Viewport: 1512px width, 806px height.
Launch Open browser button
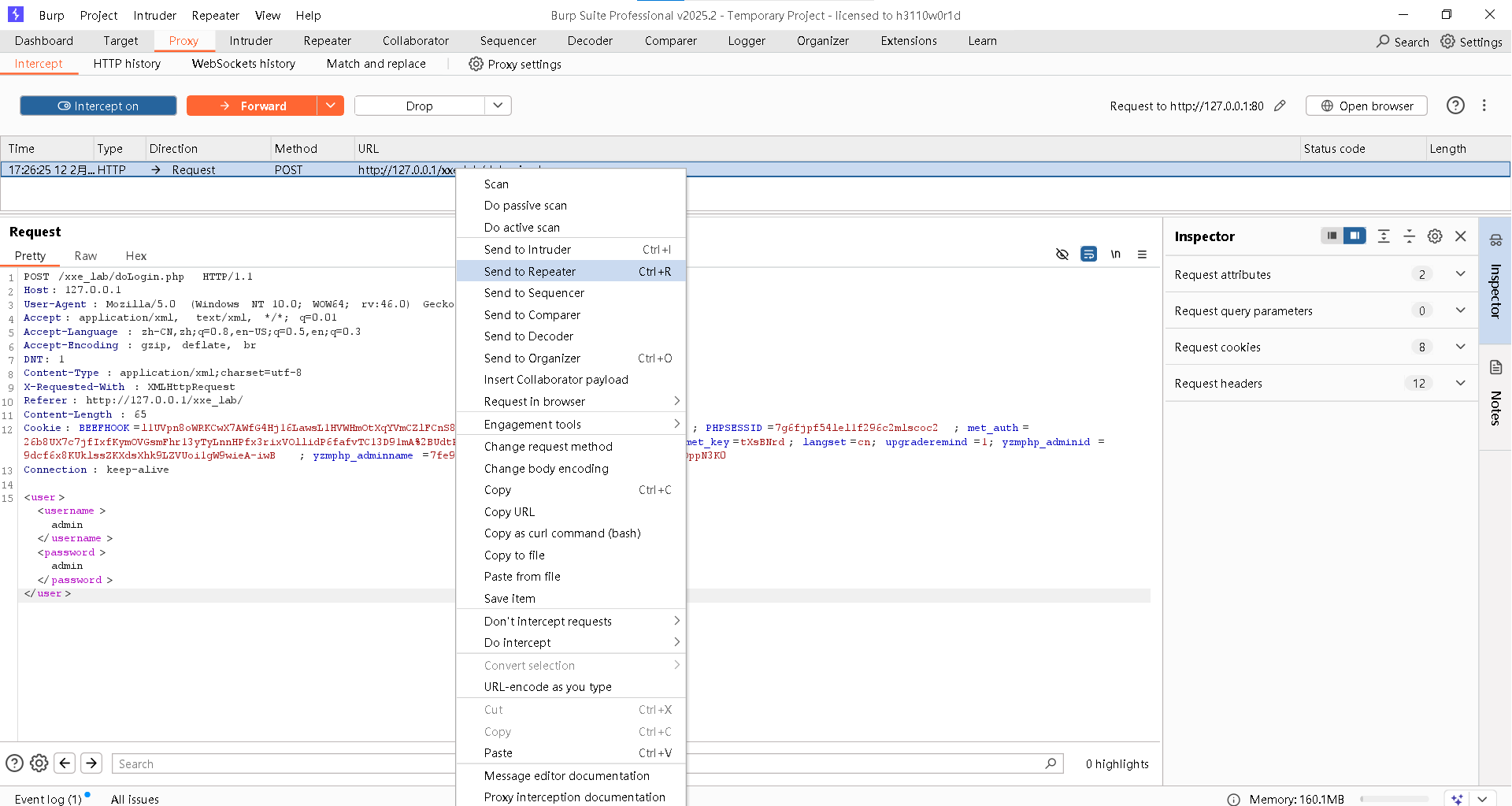point(1366,106)
